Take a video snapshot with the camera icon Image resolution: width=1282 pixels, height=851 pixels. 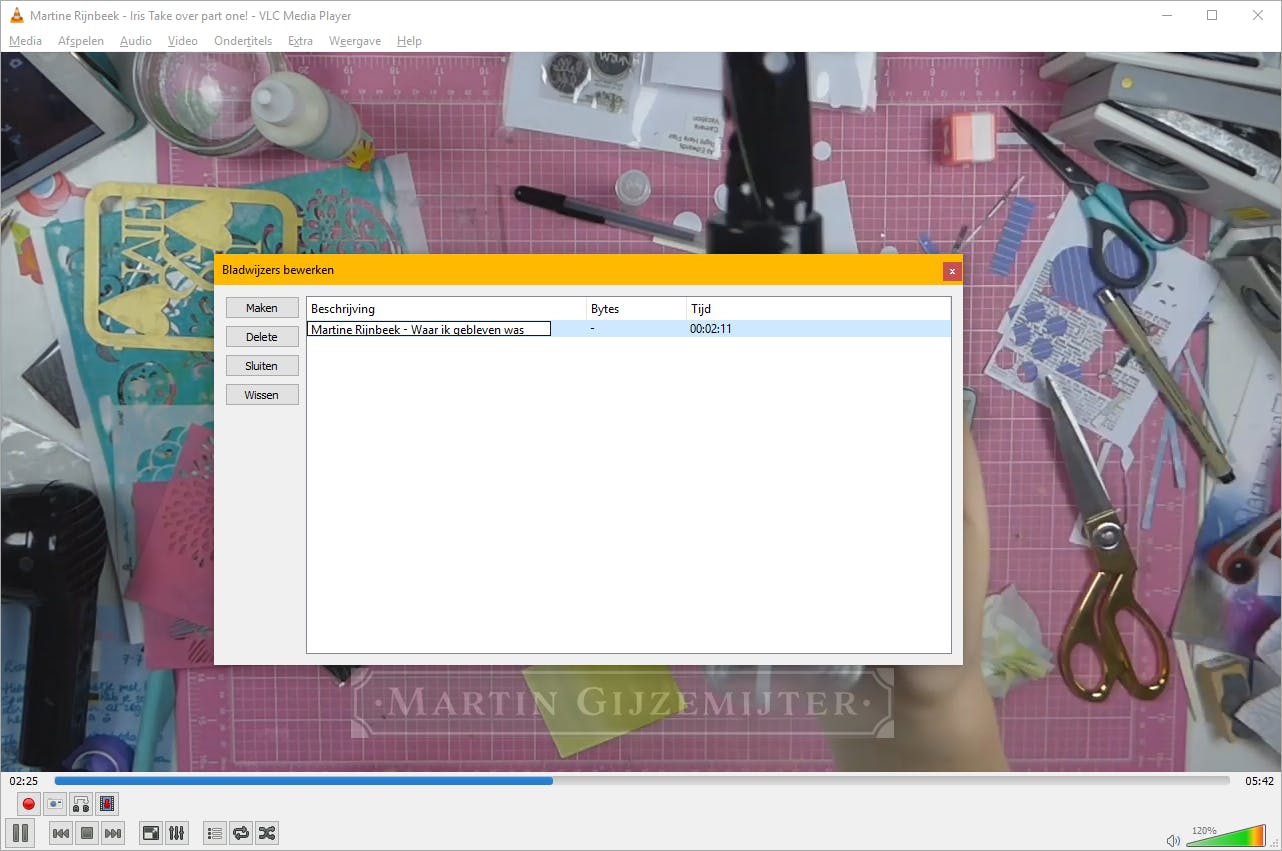[55, 803]
